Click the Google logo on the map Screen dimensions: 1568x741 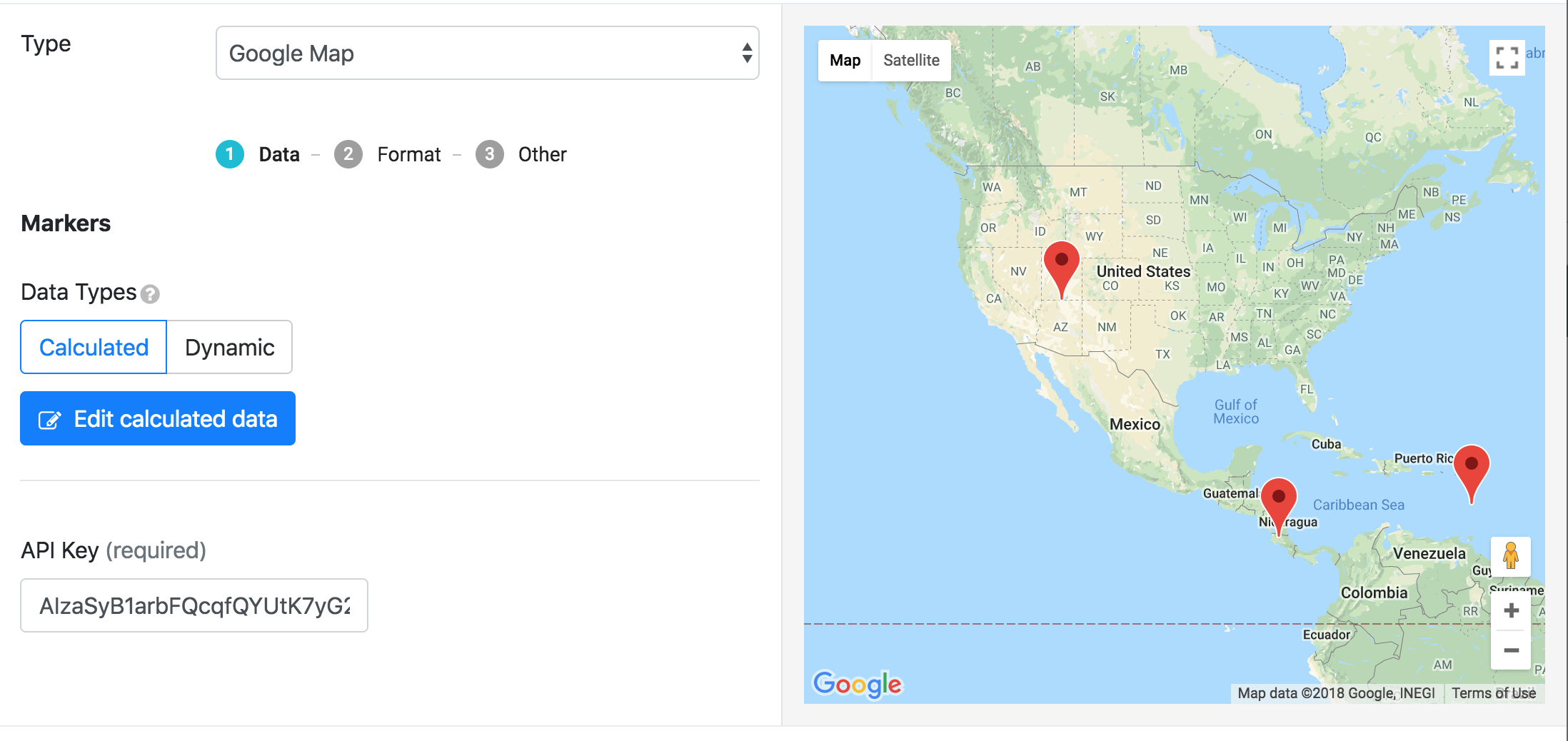(x=857, y=684)
